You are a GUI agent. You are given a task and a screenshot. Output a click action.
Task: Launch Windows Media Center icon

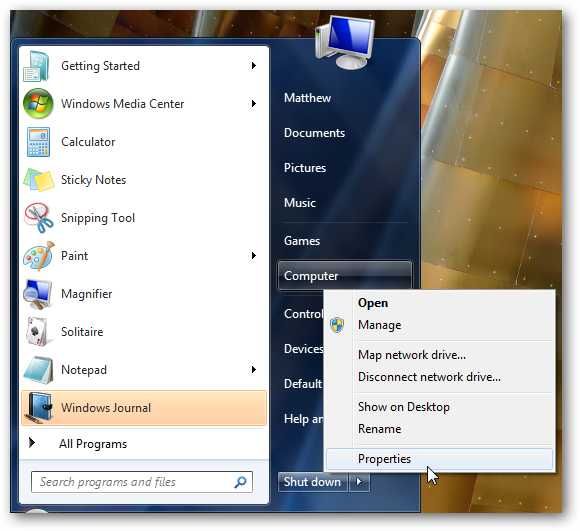pyautogui.click(x=38, y=104)
